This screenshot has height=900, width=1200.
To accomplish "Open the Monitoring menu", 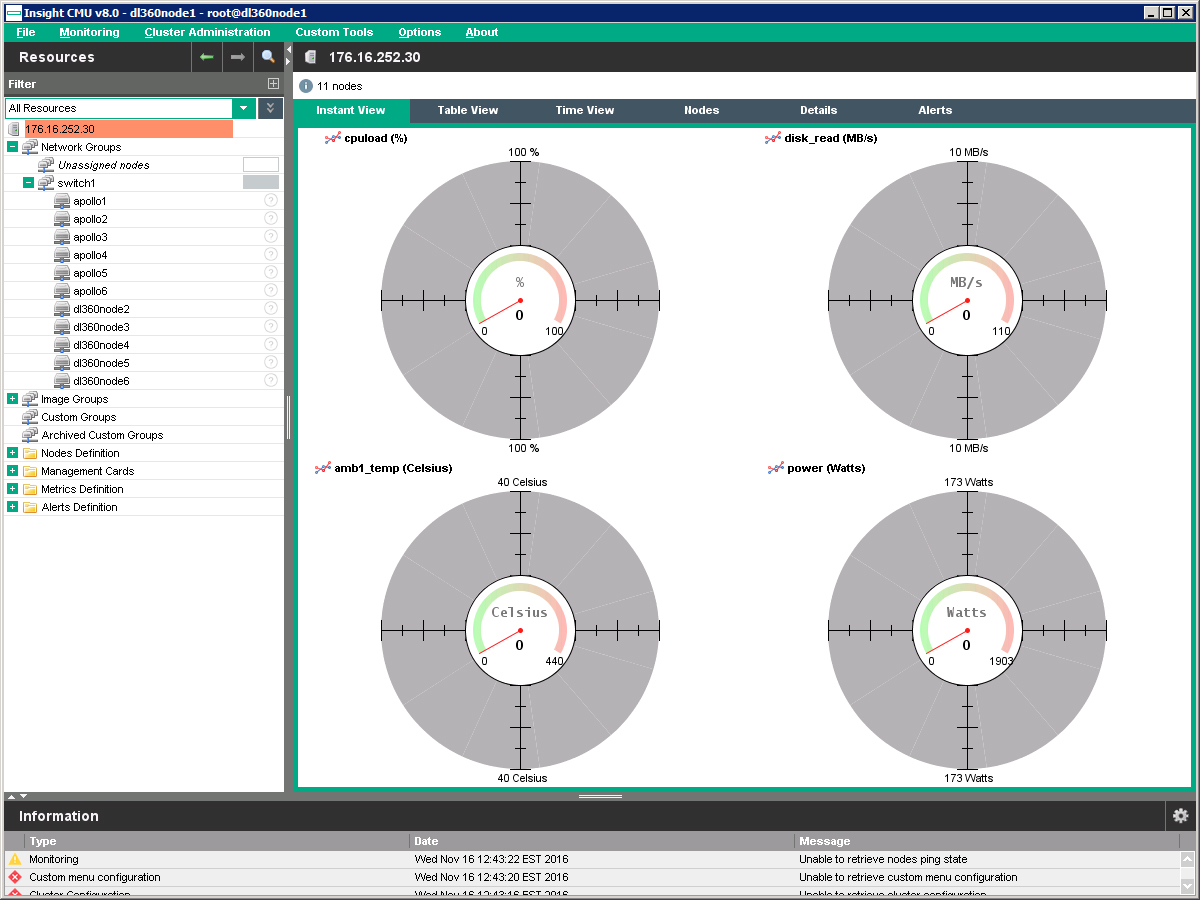I will (x=89, y=32).
